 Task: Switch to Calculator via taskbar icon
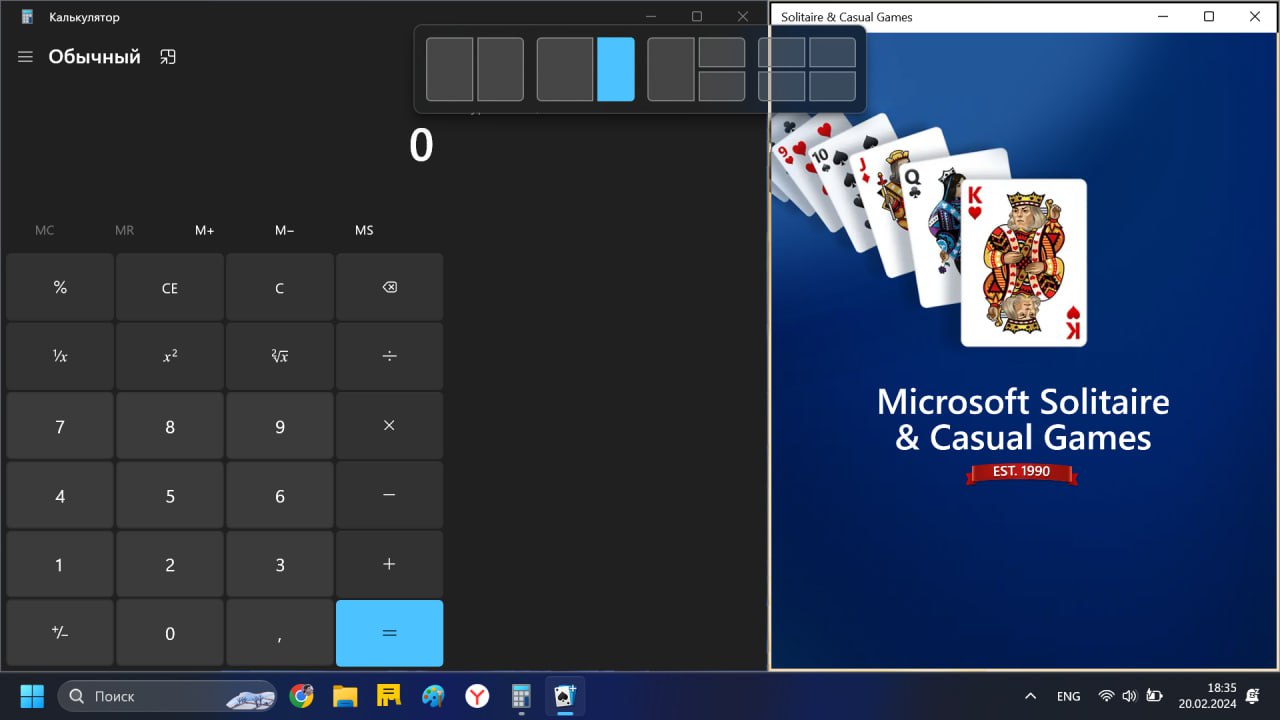point(521,696)
